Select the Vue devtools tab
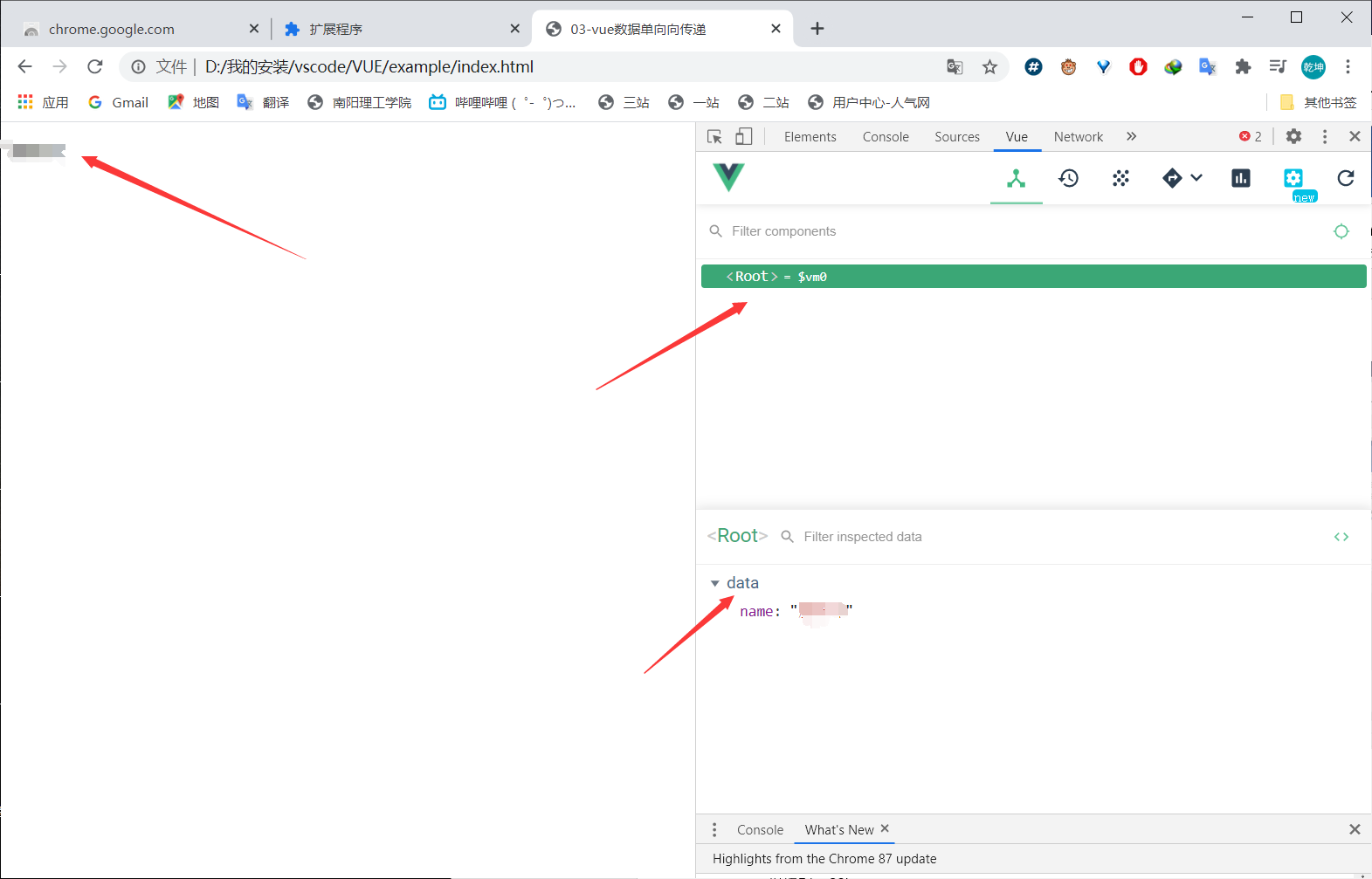 [1017, 137]
